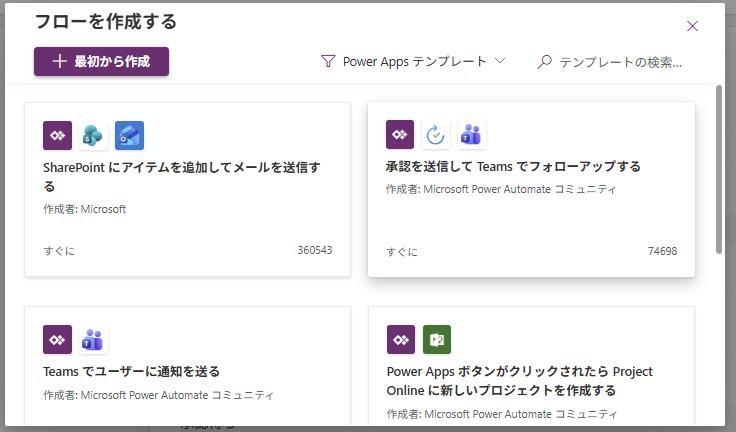Viewport: 736px width, 432px height.
Task: Close the フローを作成する dialog
Action: 692,26
